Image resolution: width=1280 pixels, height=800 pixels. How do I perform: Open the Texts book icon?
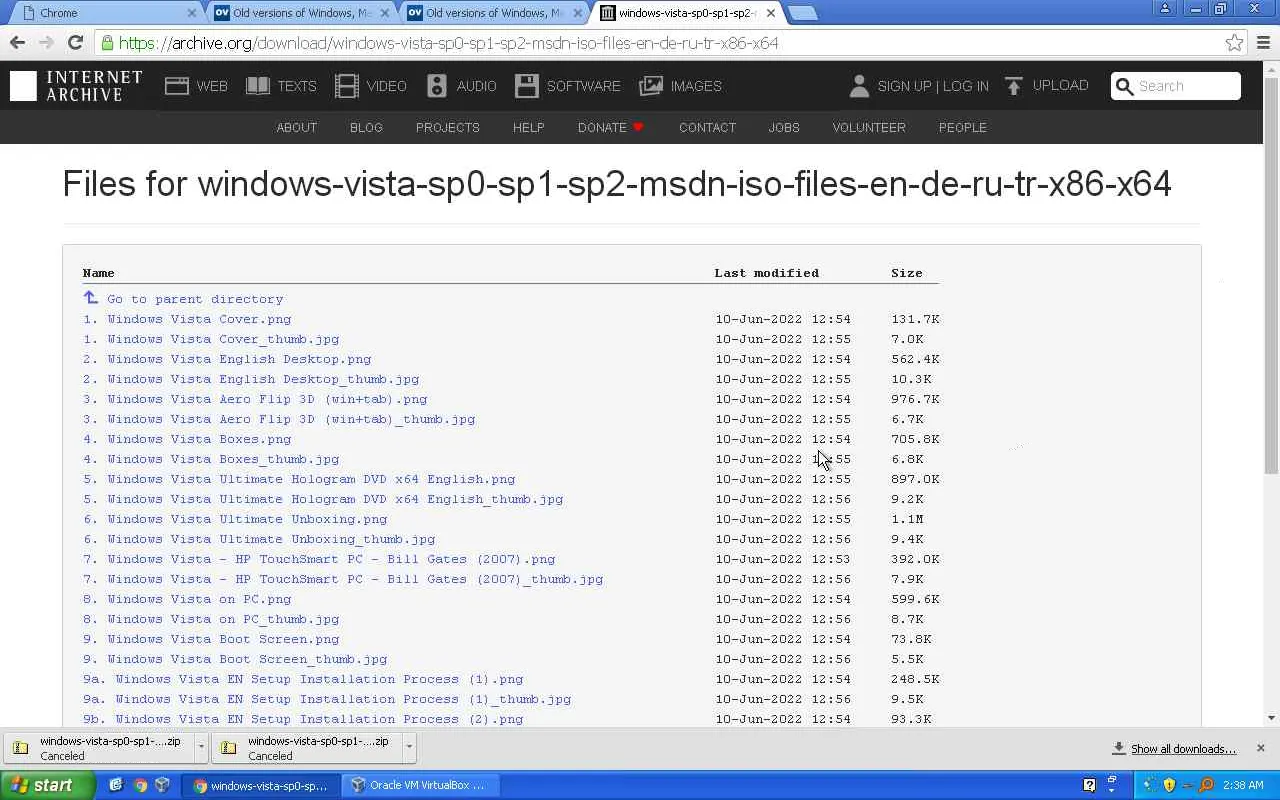(258, 86)
